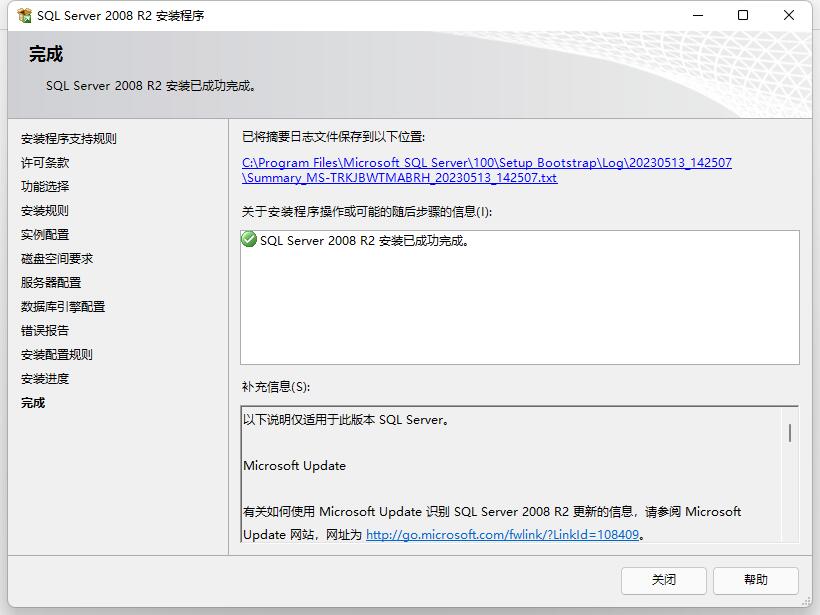This screenshot has height=615, width=820.
Task: Click the 补充信息(S) label
Action: 276,387
